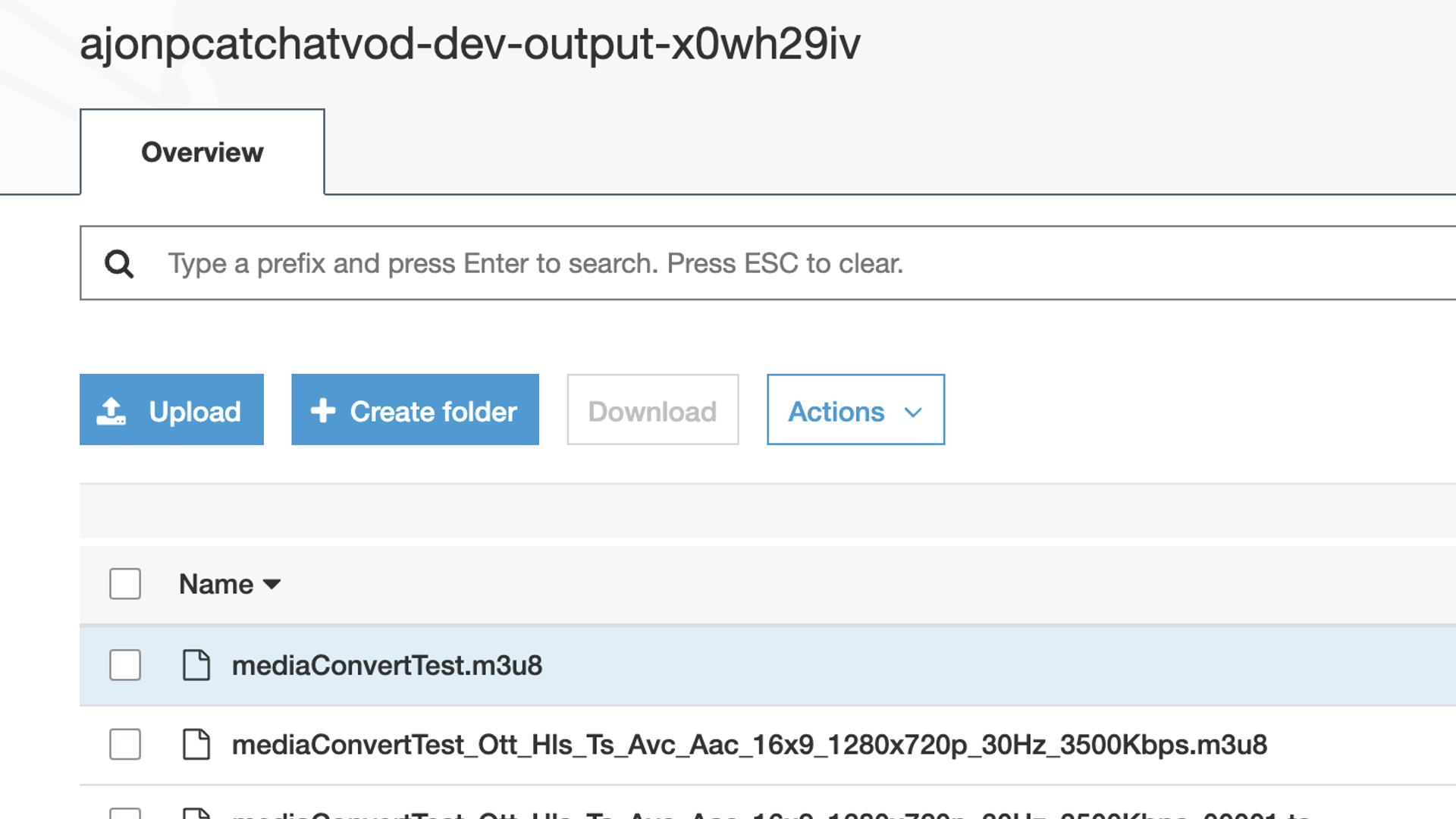The width and height of the screenshot is (1456, 819).
Task: Focus the prefix search input field
Action: pyautogui.click(x=758, y=263)
